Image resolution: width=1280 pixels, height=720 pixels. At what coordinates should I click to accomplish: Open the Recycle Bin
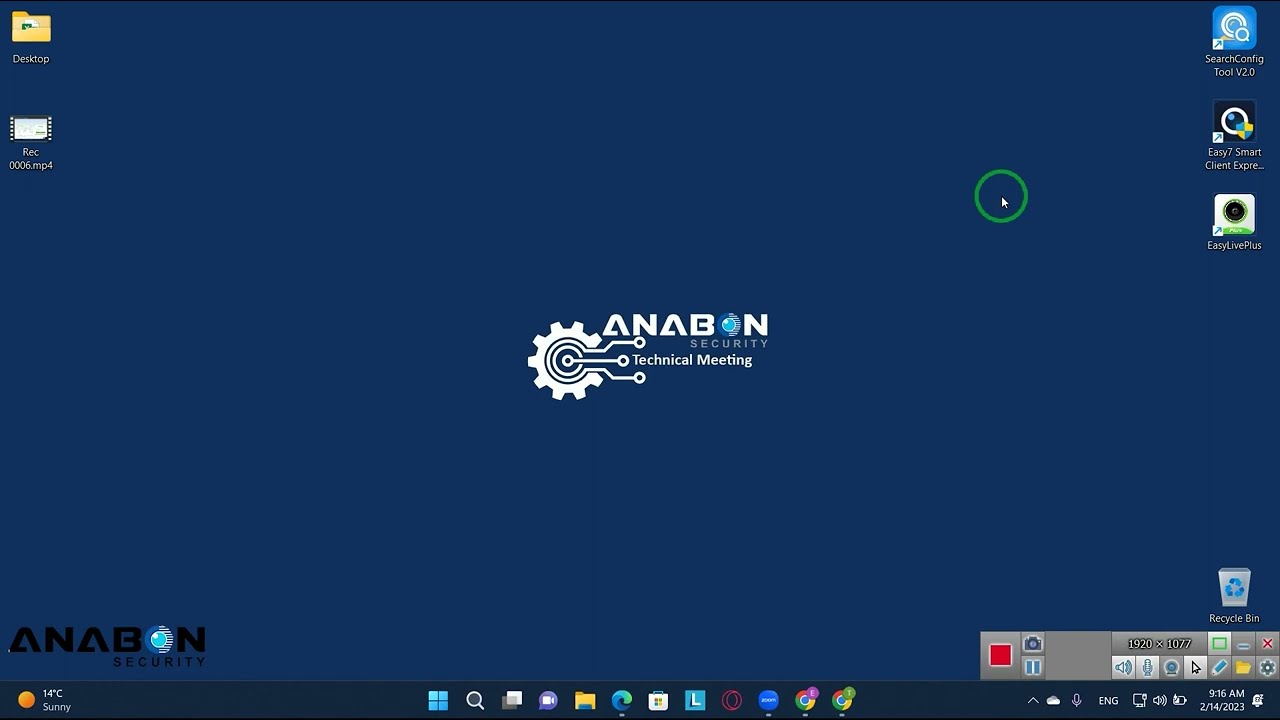coord(1234,596)
